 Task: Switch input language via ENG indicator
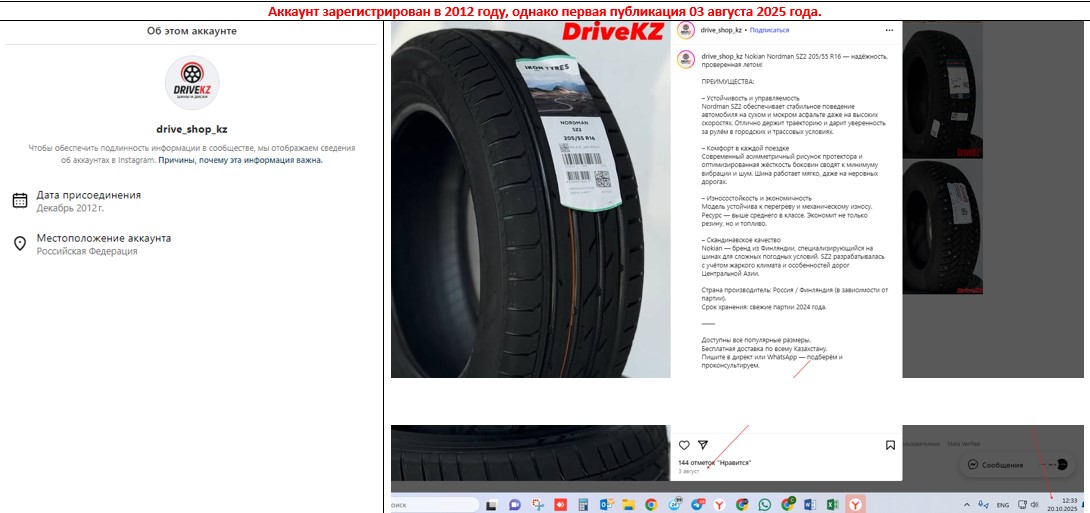[x=1003, y=505]
